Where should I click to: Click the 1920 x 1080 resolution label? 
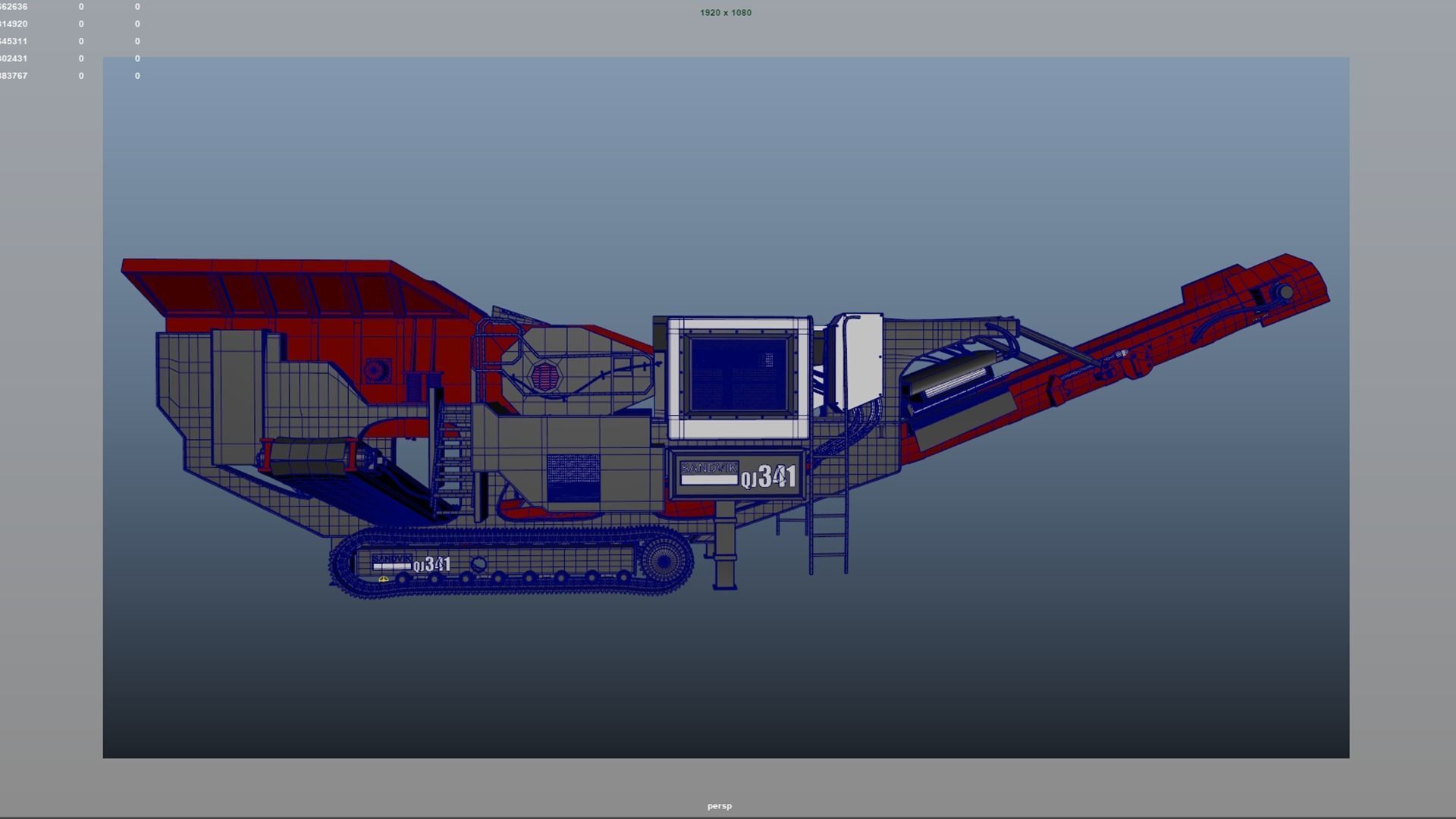[725, 12]
